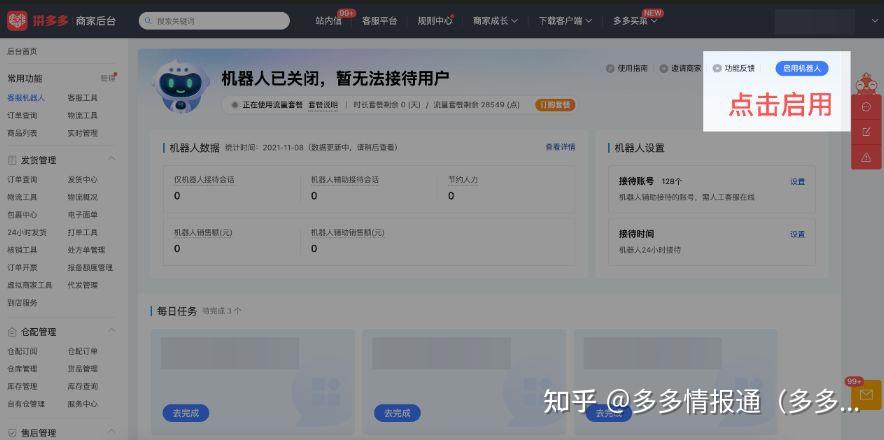Go to 后台首页 in the sidebar
The image size is (884, 440).
[22, 51]
